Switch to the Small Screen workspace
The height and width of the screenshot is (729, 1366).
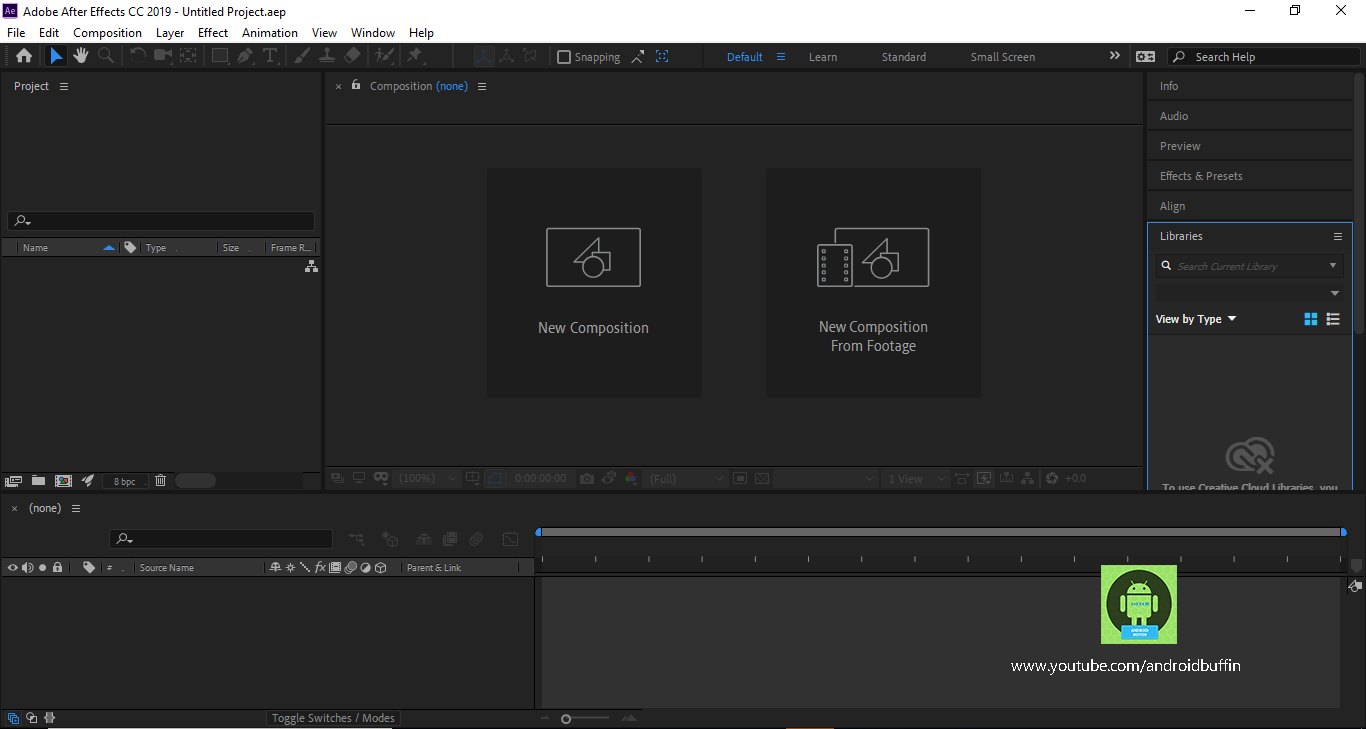[1002, 57]
